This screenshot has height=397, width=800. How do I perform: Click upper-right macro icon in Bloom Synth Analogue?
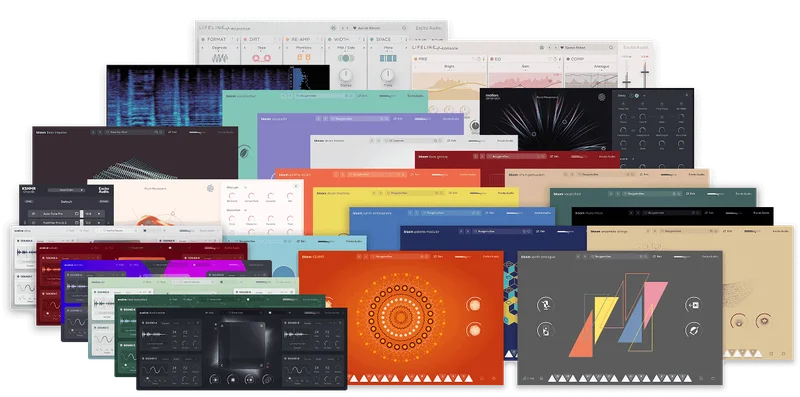tap(693, 305)
